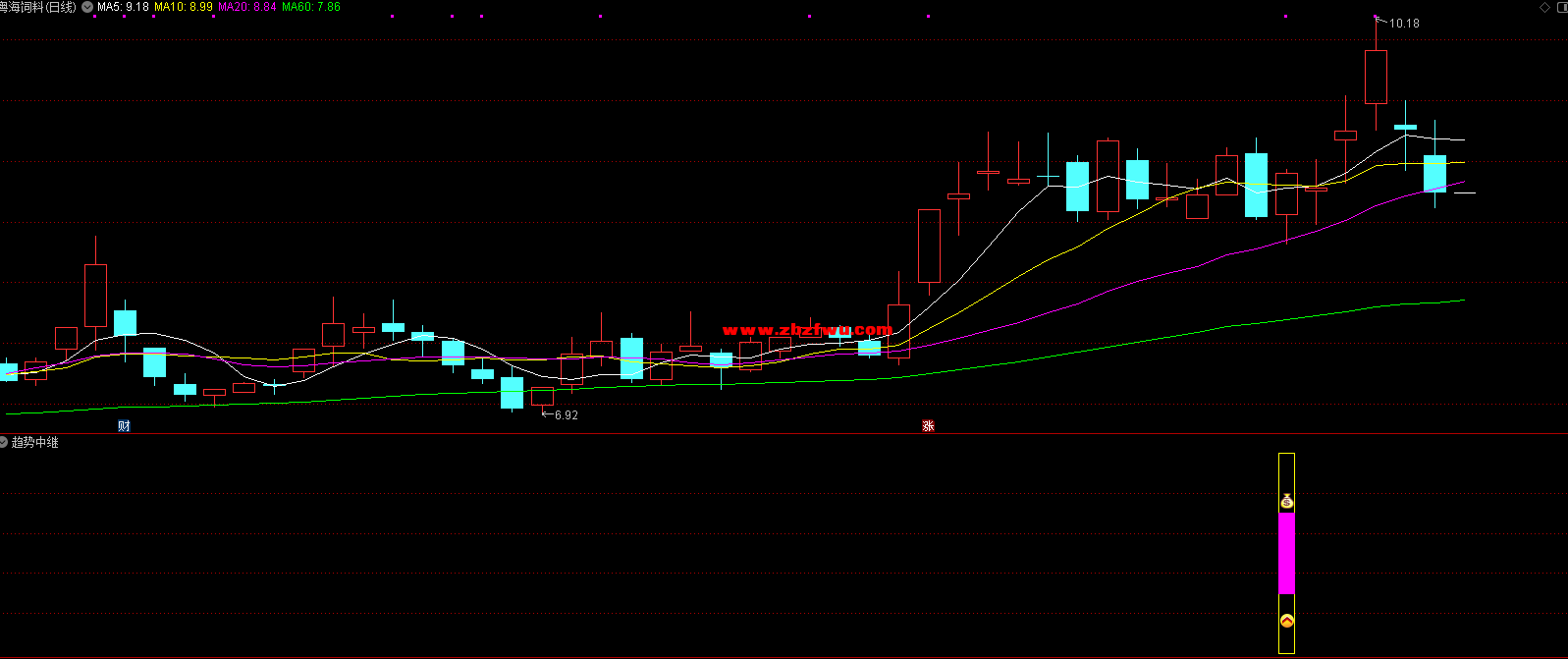1568x659 pixels.
Task: Click the panel layout icon at top-right edge
Action: tap(1562, 7)
